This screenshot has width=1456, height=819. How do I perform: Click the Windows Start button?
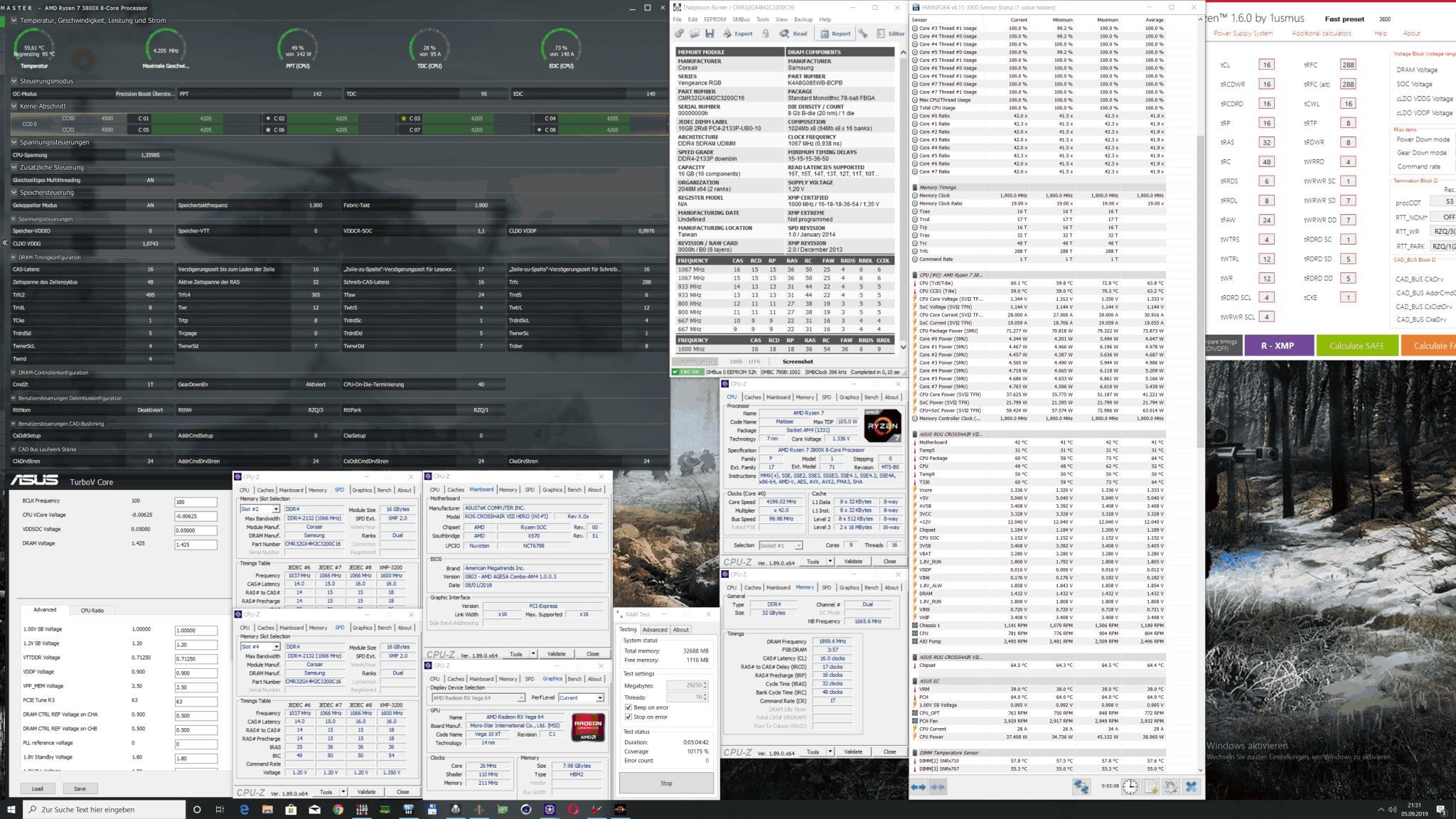(11, 809)
